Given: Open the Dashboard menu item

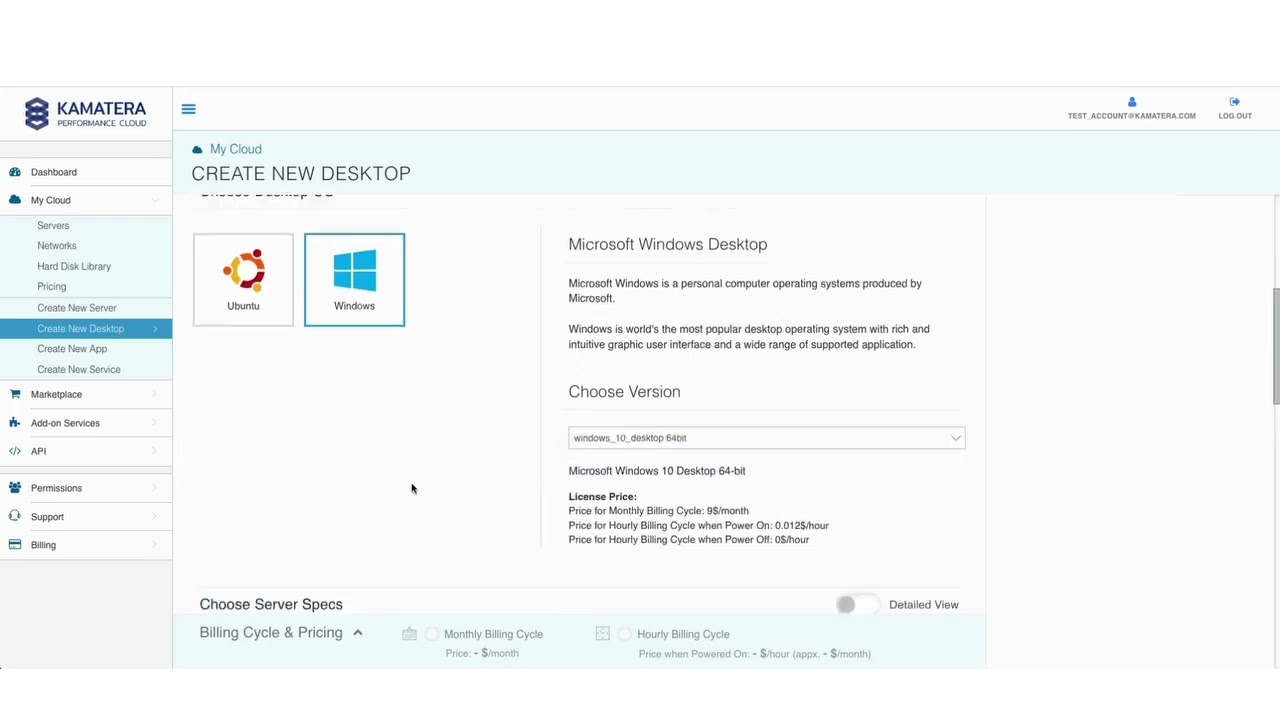Looking at the screenshot, I should coord(86,172).
